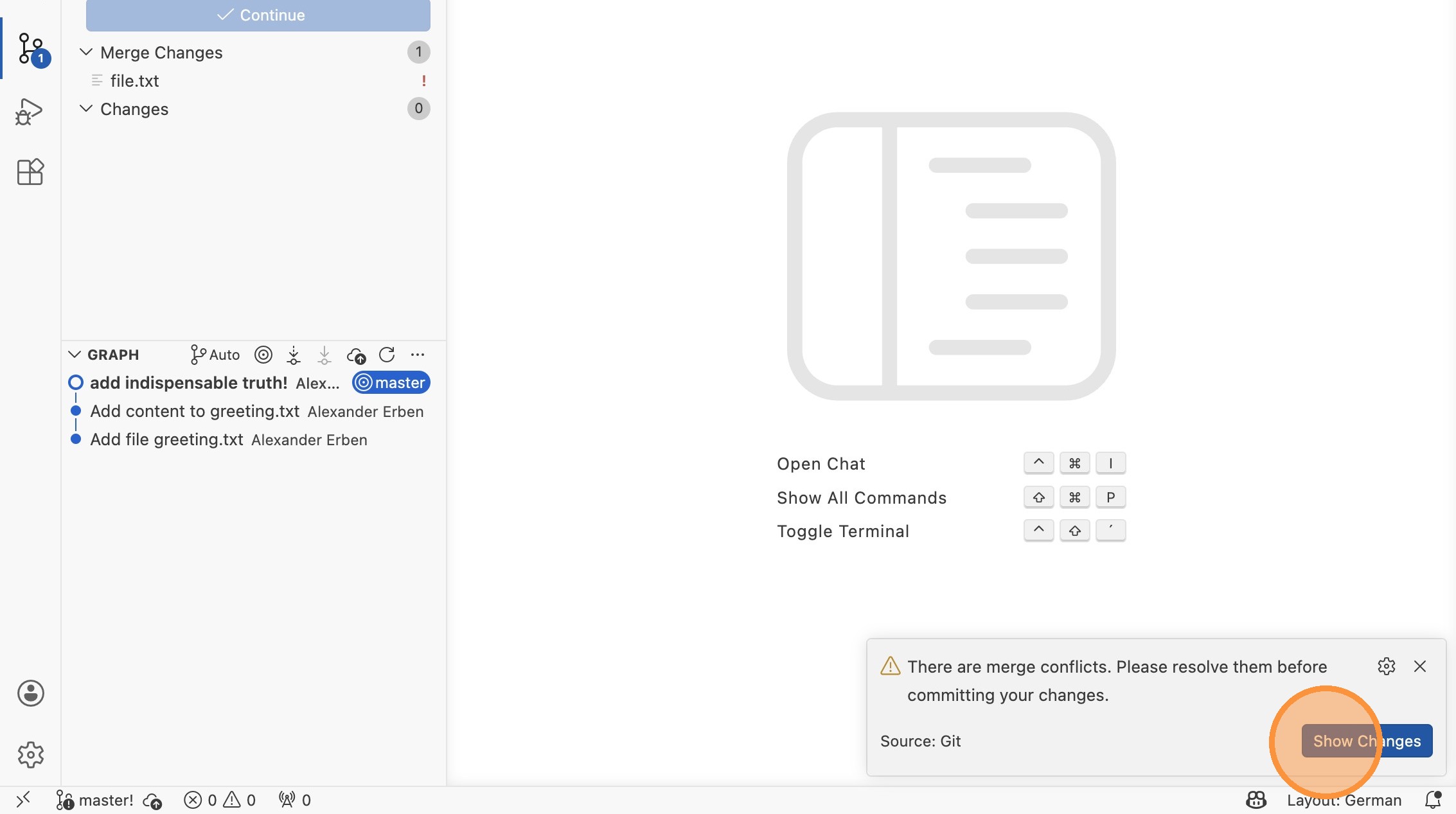The image size is (1456, 814).
Task: Open the Run and Debug view
Action: point(29,112)
